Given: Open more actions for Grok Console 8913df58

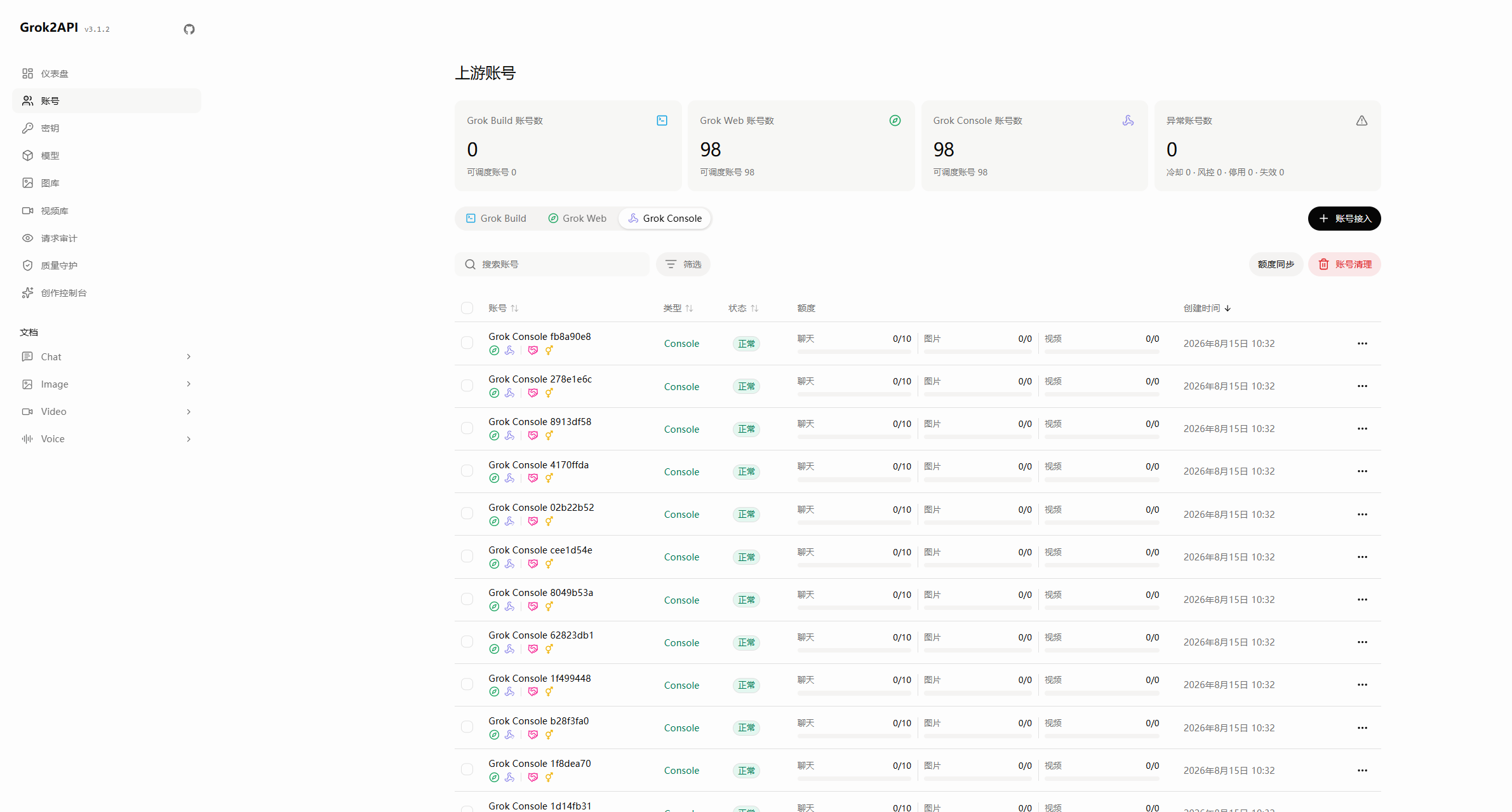Looking at the screenshot, I should pos(1362,429).
